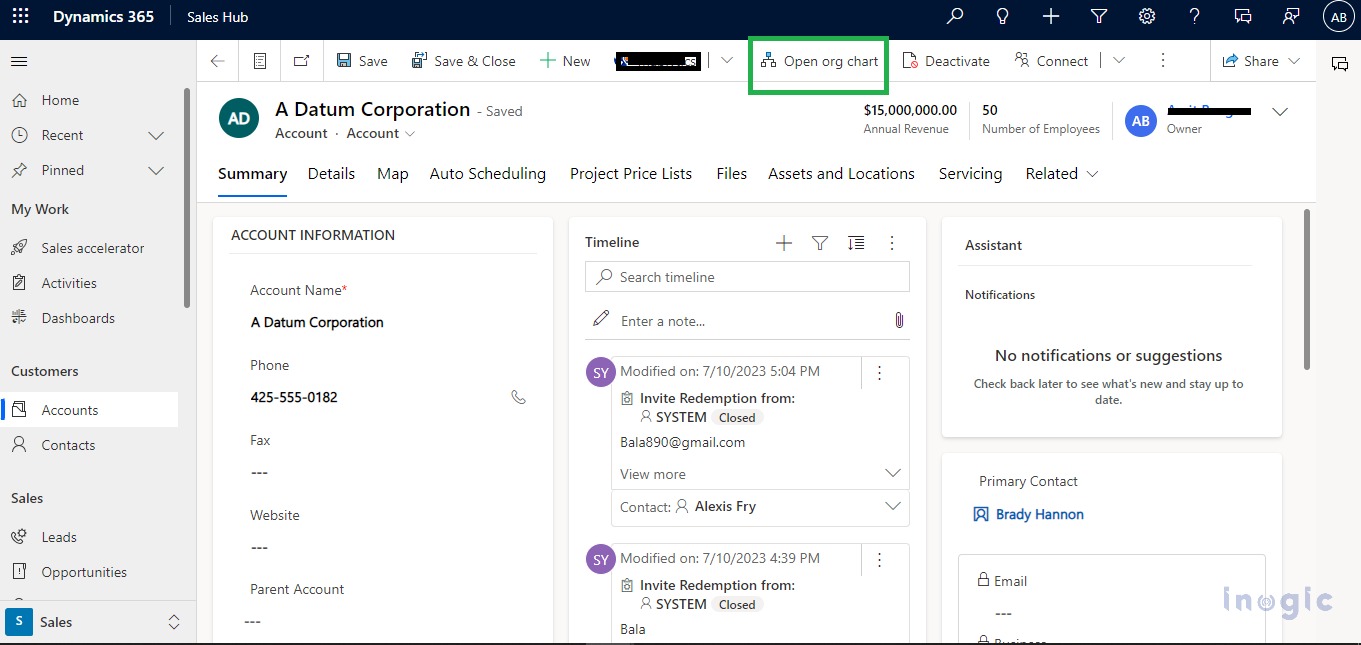Switch to the Details tab
The width and height of the screenshot is (1361, 645).
[x=331, y=174]
